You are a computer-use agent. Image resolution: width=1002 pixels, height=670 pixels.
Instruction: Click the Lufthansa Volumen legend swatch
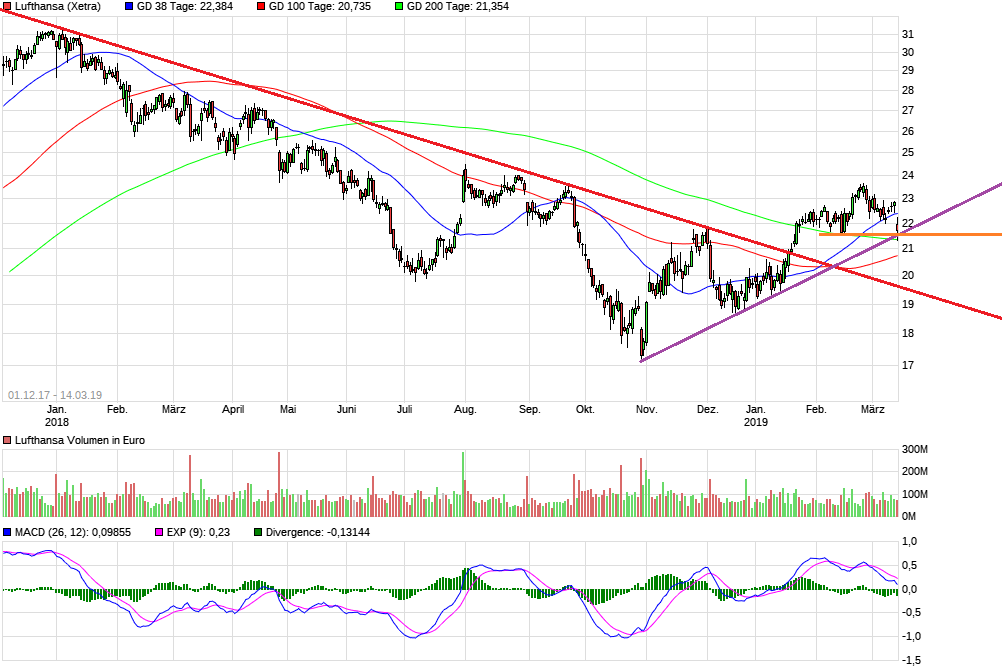point(7,440)
